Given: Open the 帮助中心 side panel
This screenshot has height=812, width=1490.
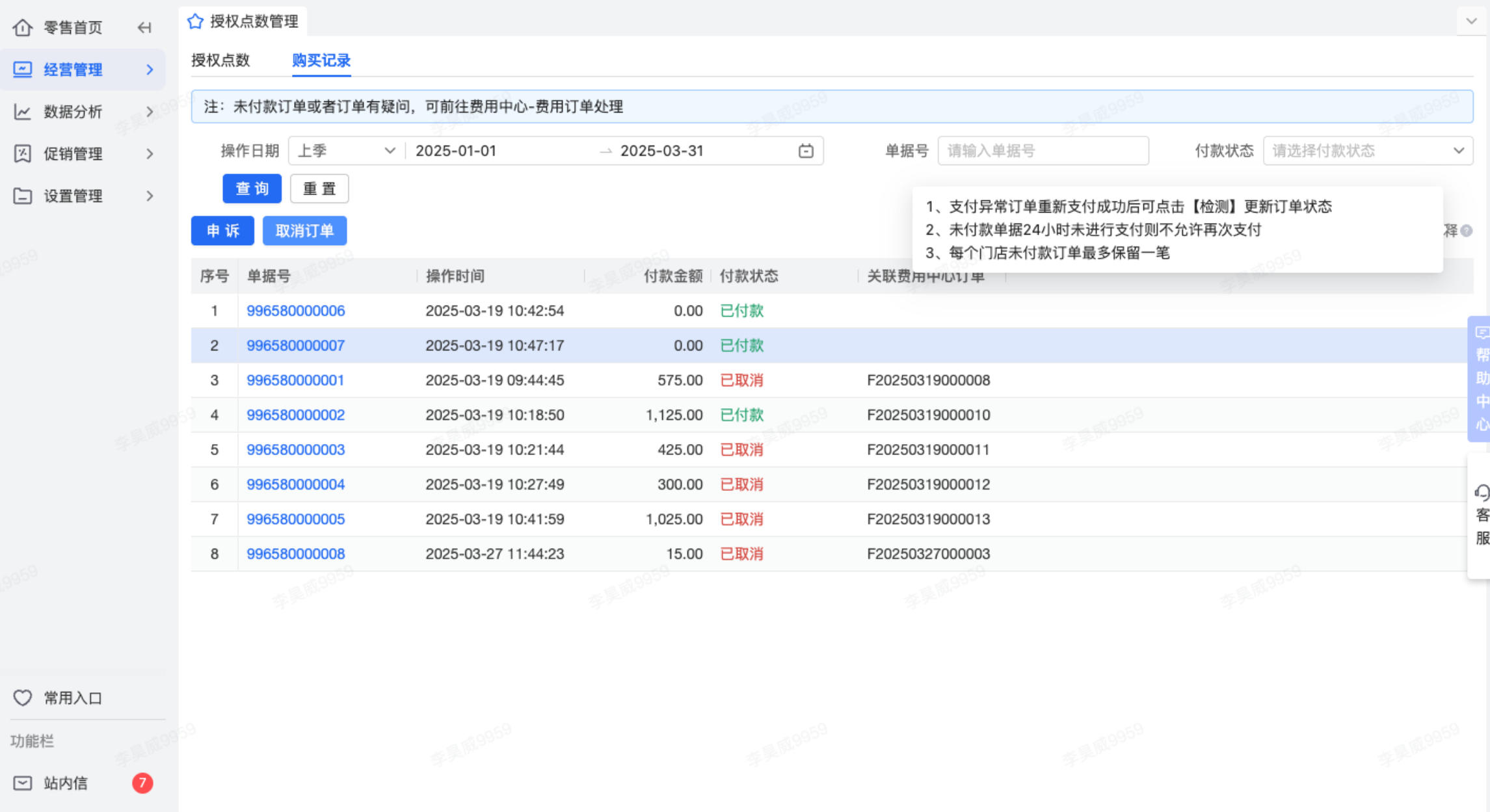Looking at the screenshot, I should (1480, 379).
